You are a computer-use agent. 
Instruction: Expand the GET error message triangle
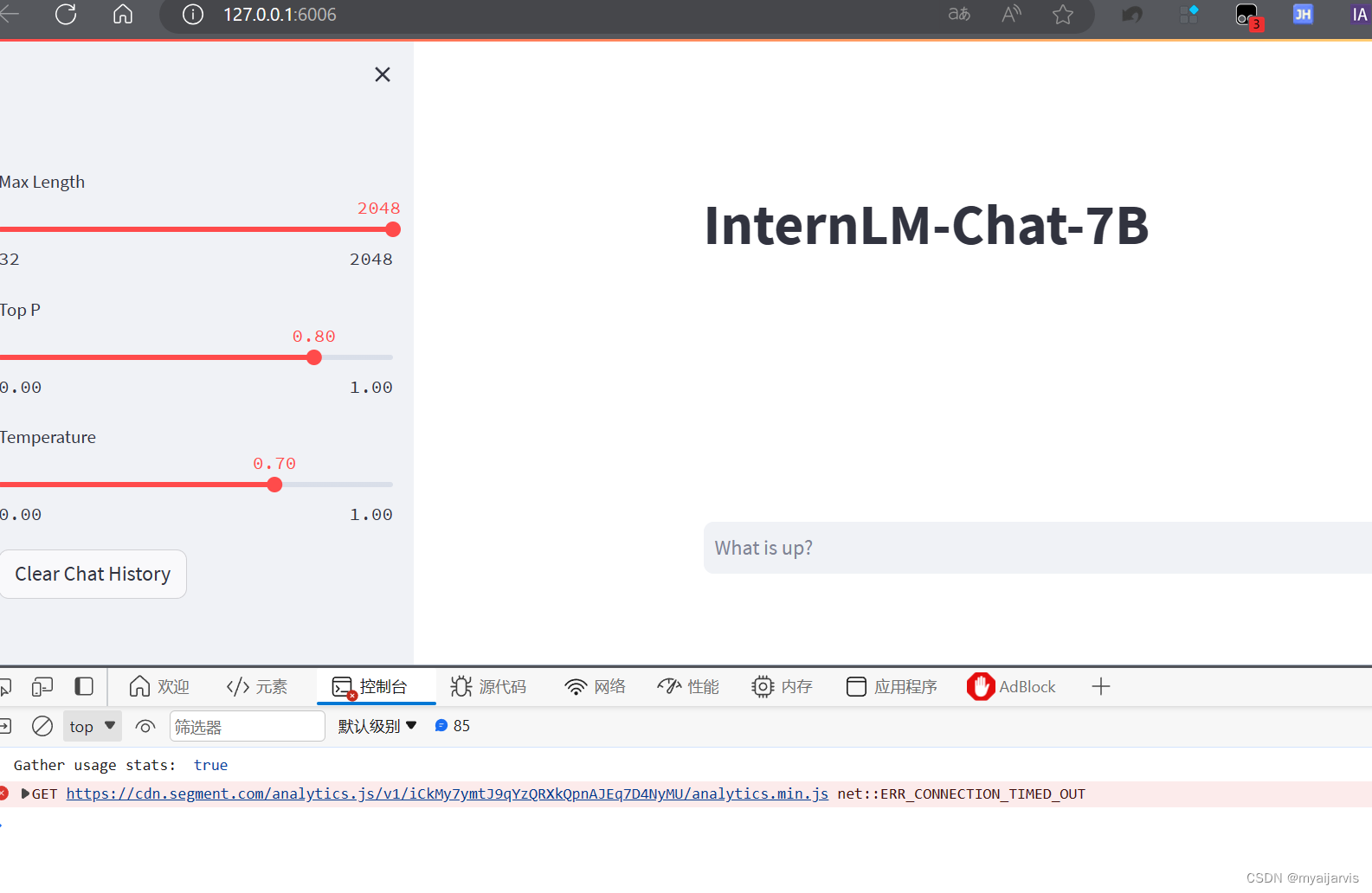[x=25, y=793]
